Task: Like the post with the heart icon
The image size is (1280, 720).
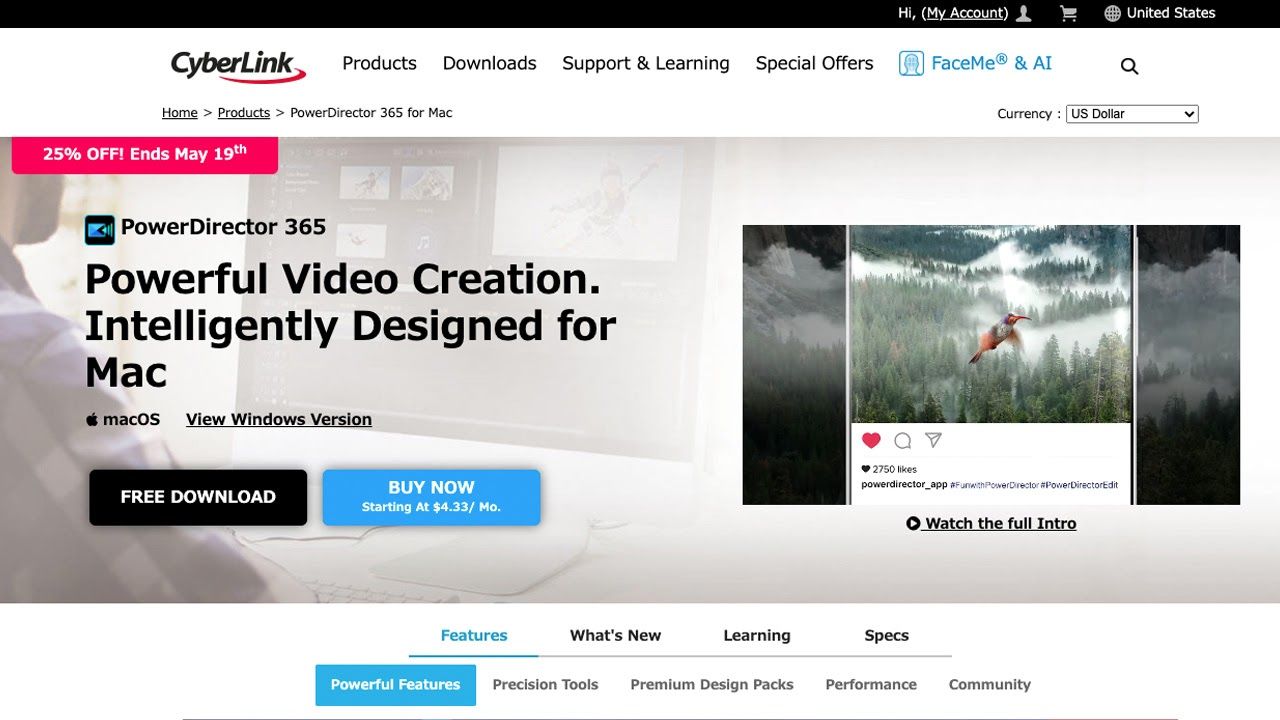Action: (871, 440)
